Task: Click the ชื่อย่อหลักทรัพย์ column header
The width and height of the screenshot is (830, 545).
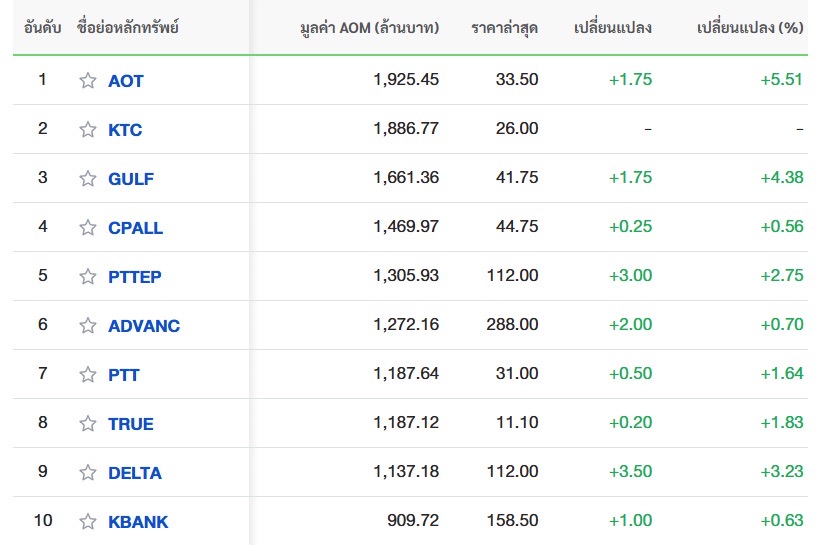Action: pos(128,27)
